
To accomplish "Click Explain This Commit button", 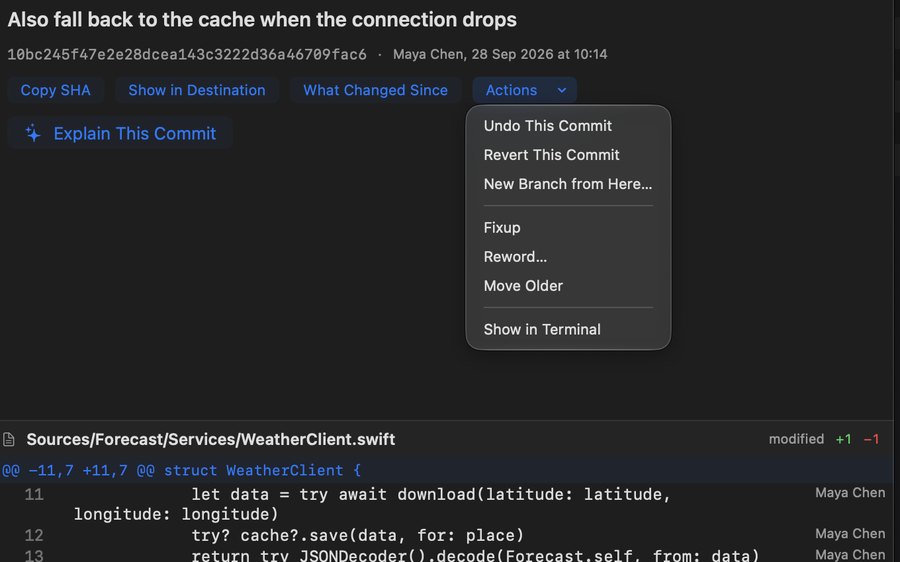I will tap(120, 133).
